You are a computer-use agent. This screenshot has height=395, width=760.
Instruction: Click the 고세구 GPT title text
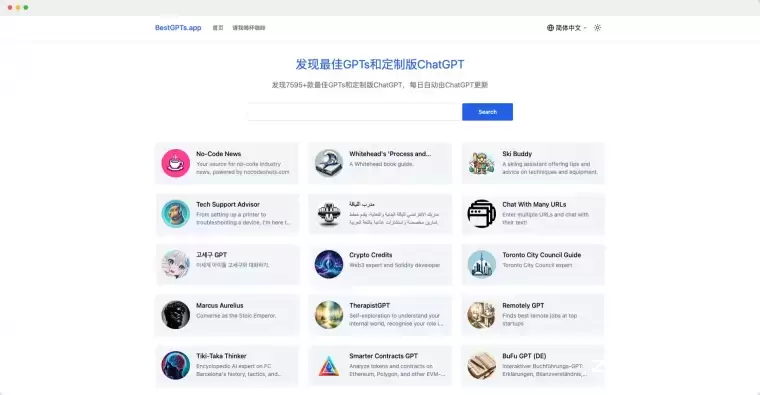pyautogui.click(x=211, y=255)
